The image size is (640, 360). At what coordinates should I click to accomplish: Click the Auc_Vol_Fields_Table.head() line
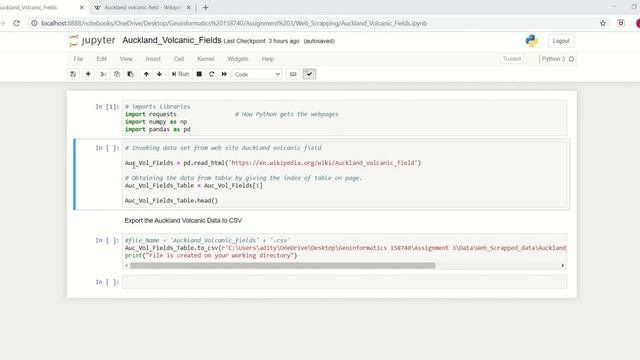tap(171, 200)
